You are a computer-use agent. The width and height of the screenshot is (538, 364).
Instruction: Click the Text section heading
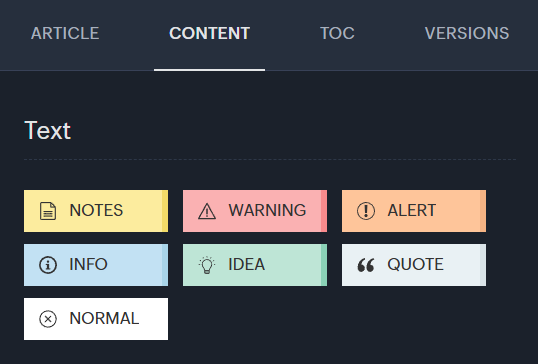point(48,130)
